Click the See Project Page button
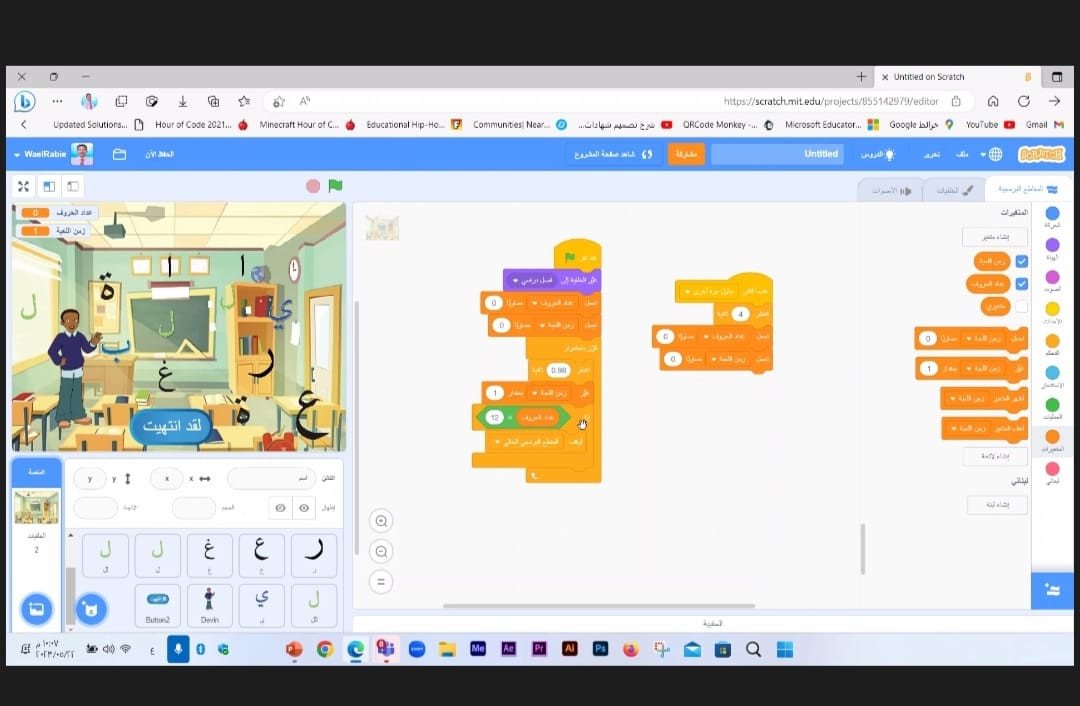This screenshot has height=706, width=1080. click(x=613, y=154)
